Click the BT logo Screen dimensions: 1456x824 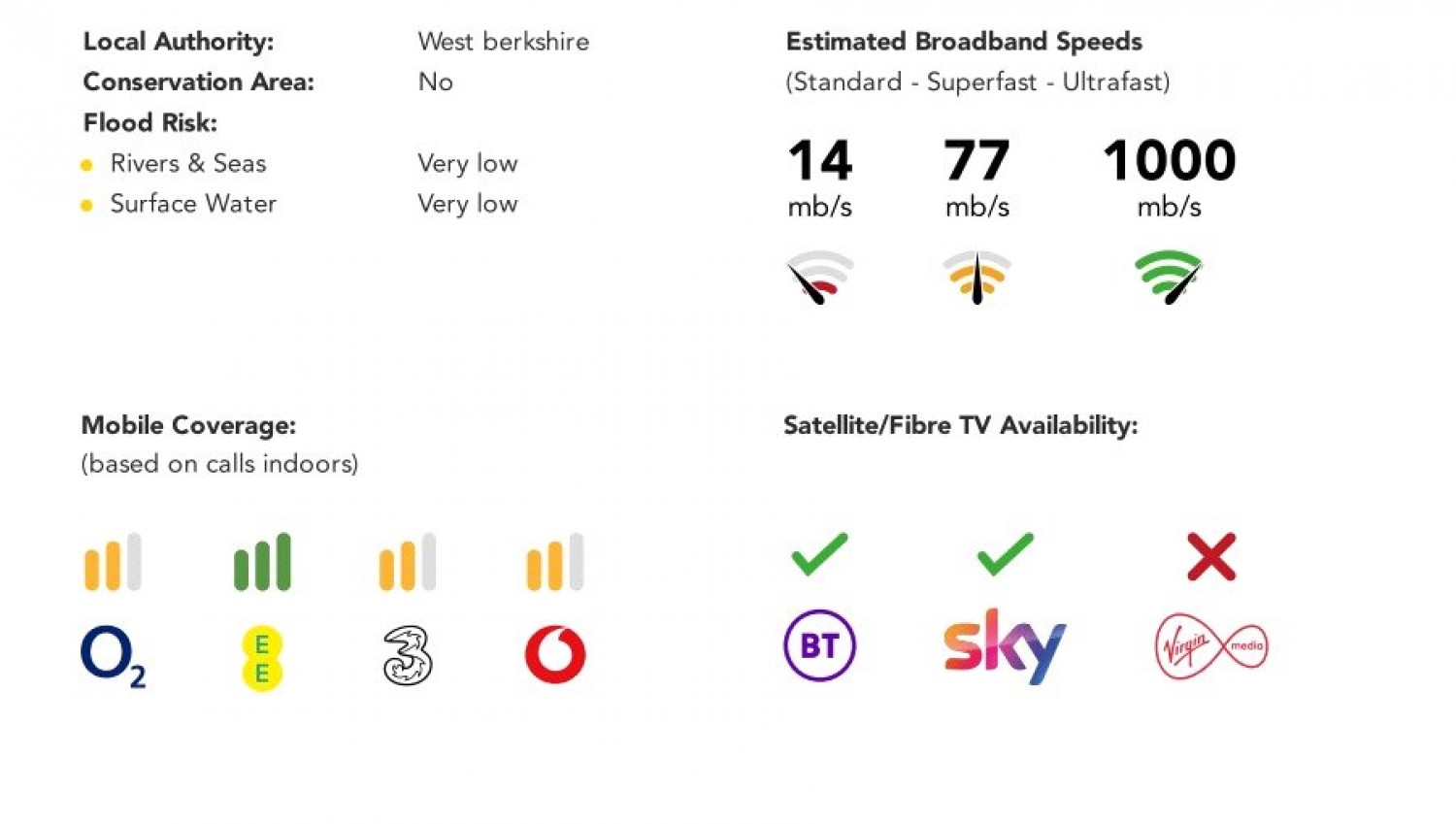[819, 645]
